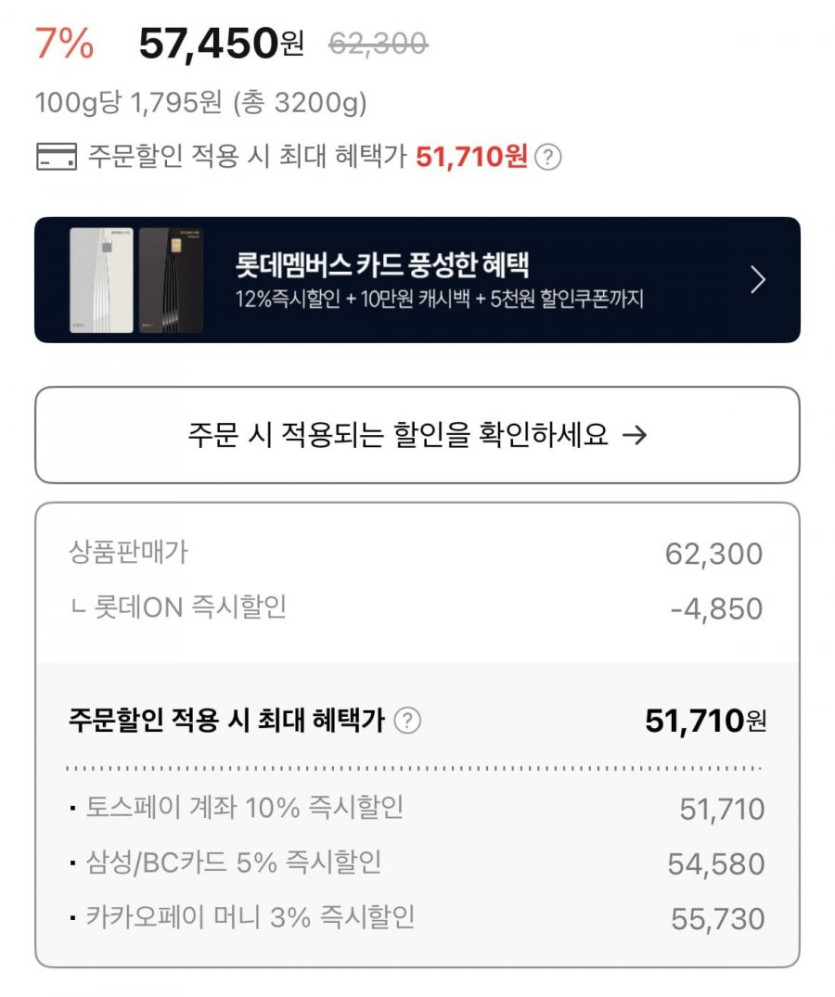Open the banner using its right chevron
Screen dimensions: 835x997
pyautogui.click(x=758, y=280)
